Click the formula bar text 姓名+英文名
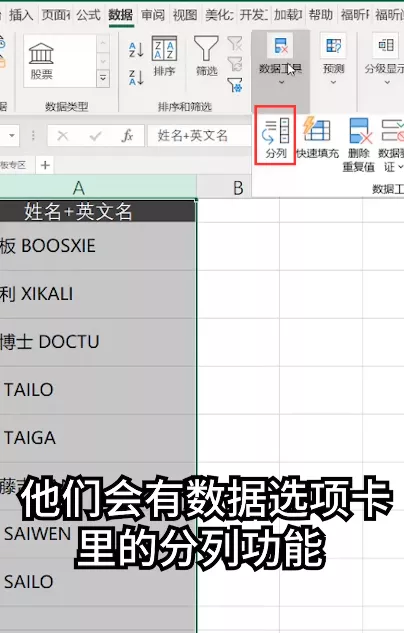The height and width of the screenshot is (633, 404). pos(193,136)
